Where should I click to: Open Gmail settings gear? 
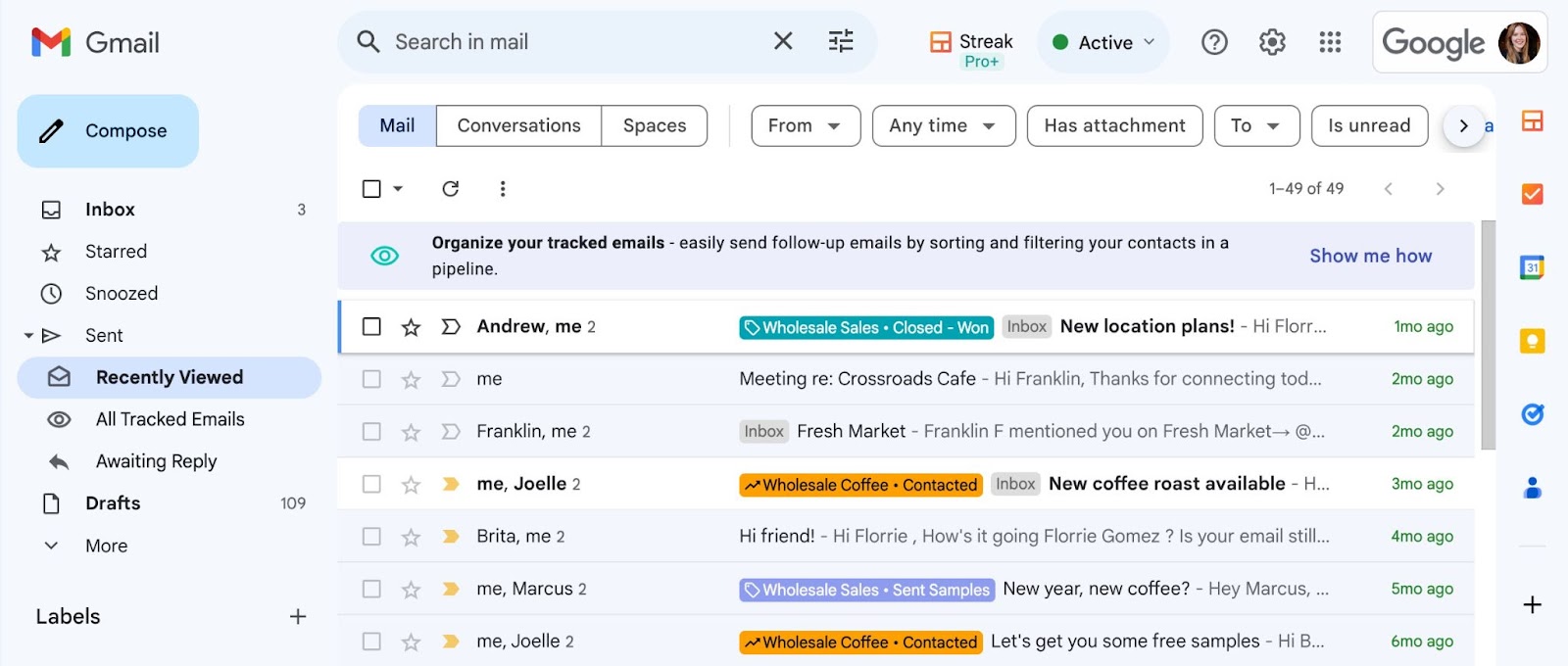1272,42
